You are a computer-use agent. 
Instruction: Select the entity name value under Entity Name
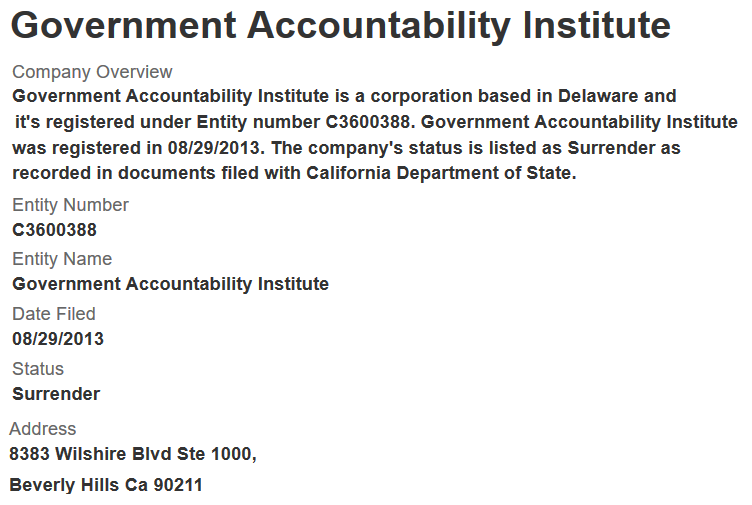[170, 284]
